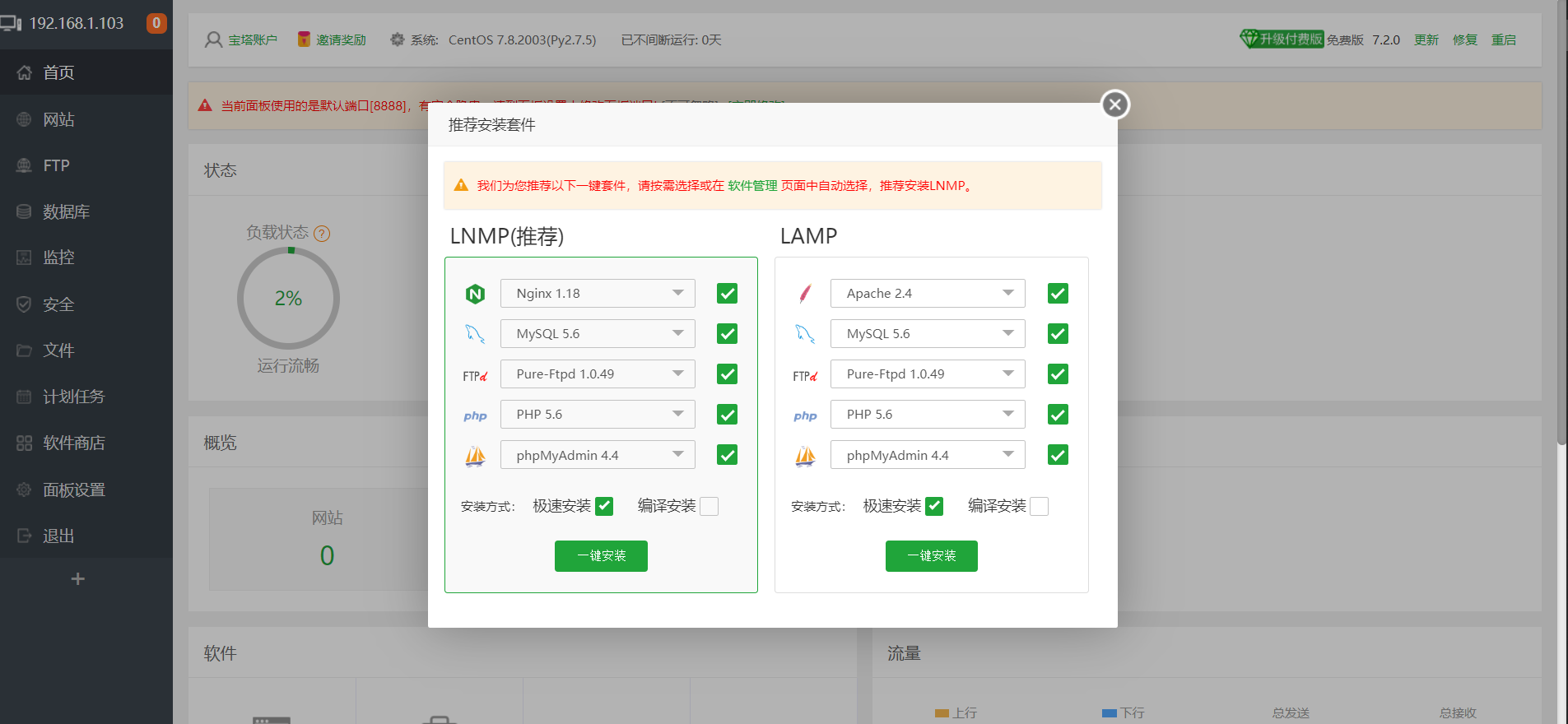Uncheck MySQL 5.6 in LNMP
Screen dimensions: 1568x724
click(727, 334)
